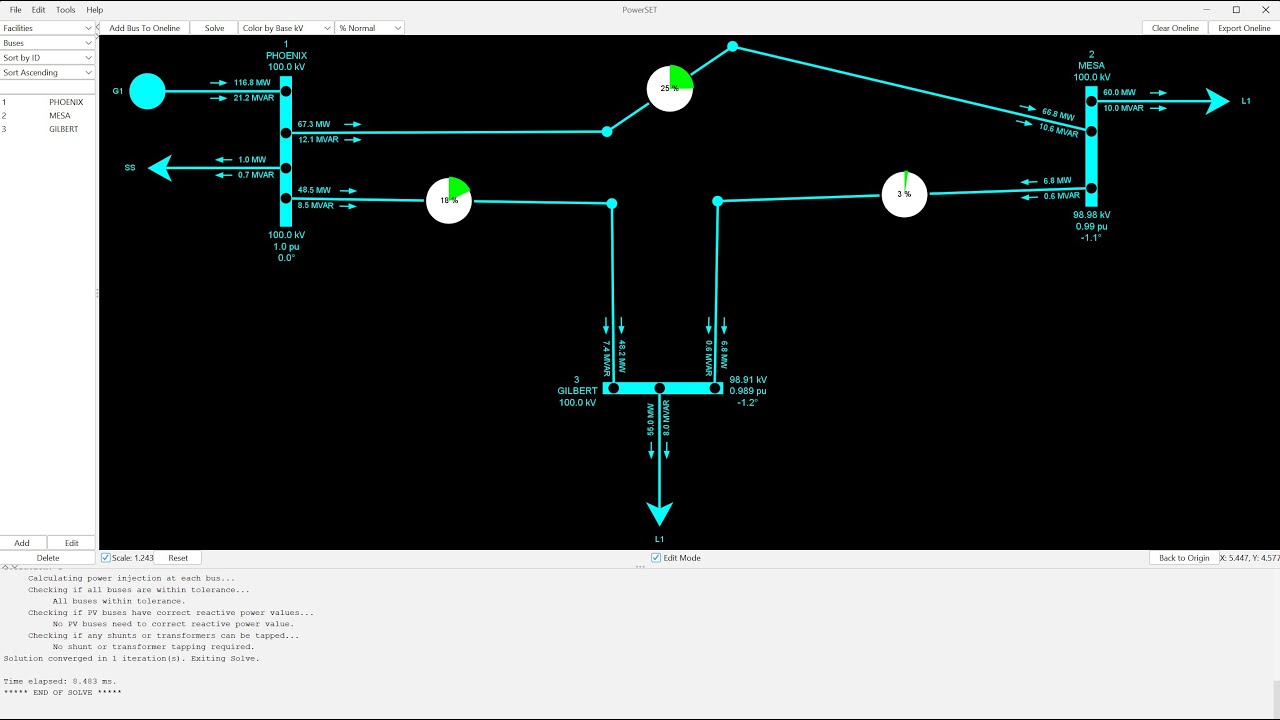Click the bus list filter input field
This screenshot has height=720, width=1280.
[48, 88]
